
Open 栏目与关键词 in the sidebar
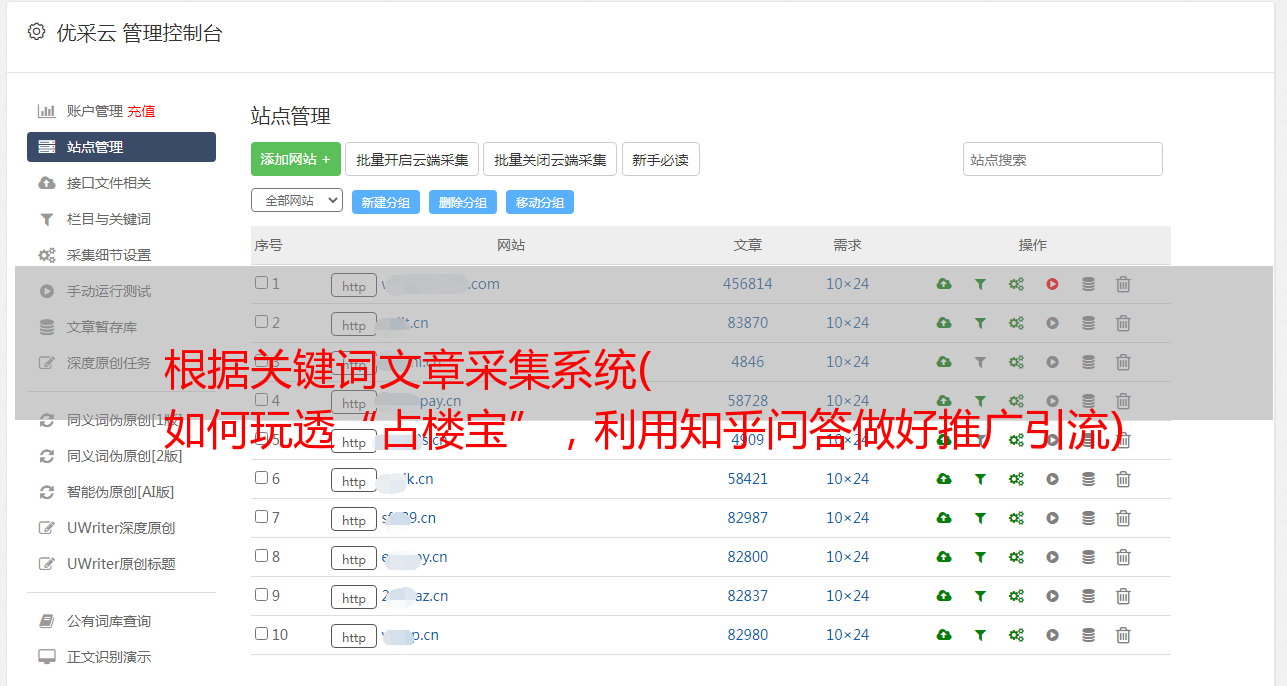[x=109, y=219]
